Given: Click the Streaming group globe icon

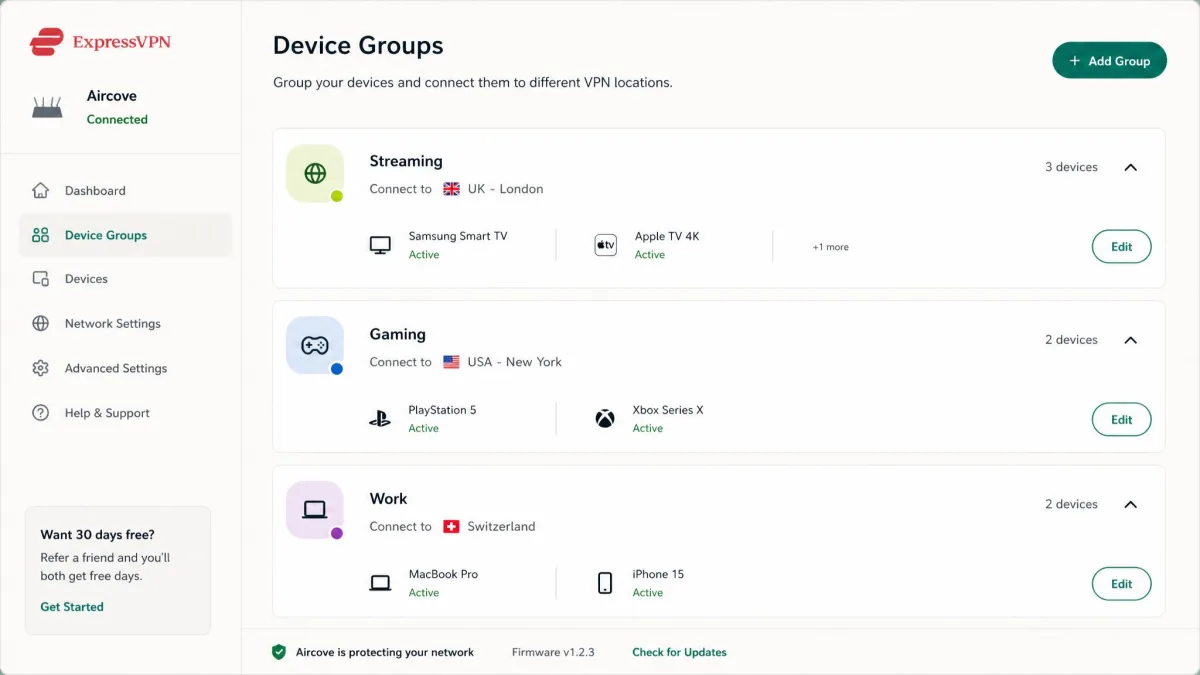Looking at the screenshot, I should pyautogui.click(x=315, y=173).
